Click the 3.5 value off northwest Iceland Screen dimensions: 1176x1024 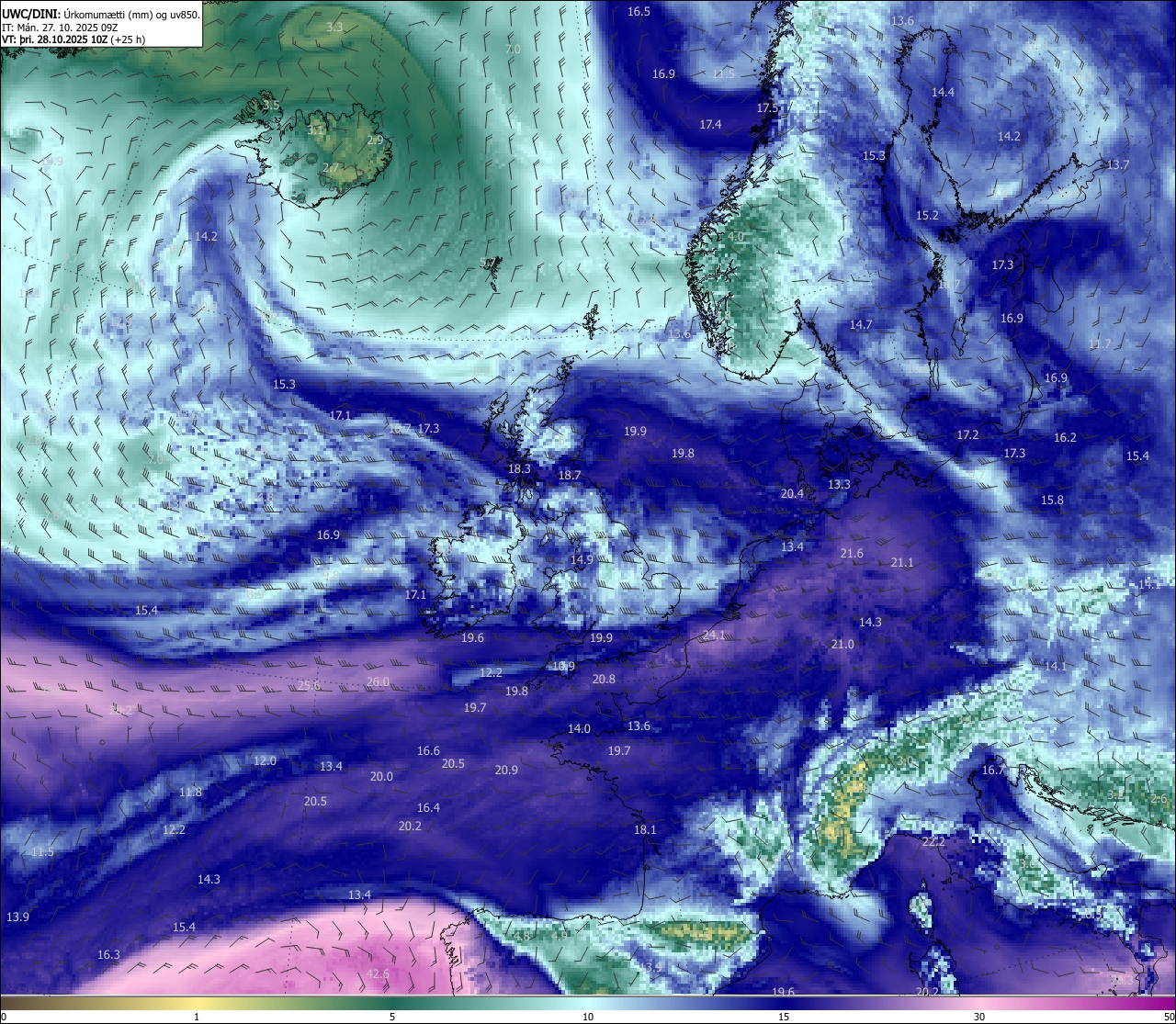tap(271, 106)
